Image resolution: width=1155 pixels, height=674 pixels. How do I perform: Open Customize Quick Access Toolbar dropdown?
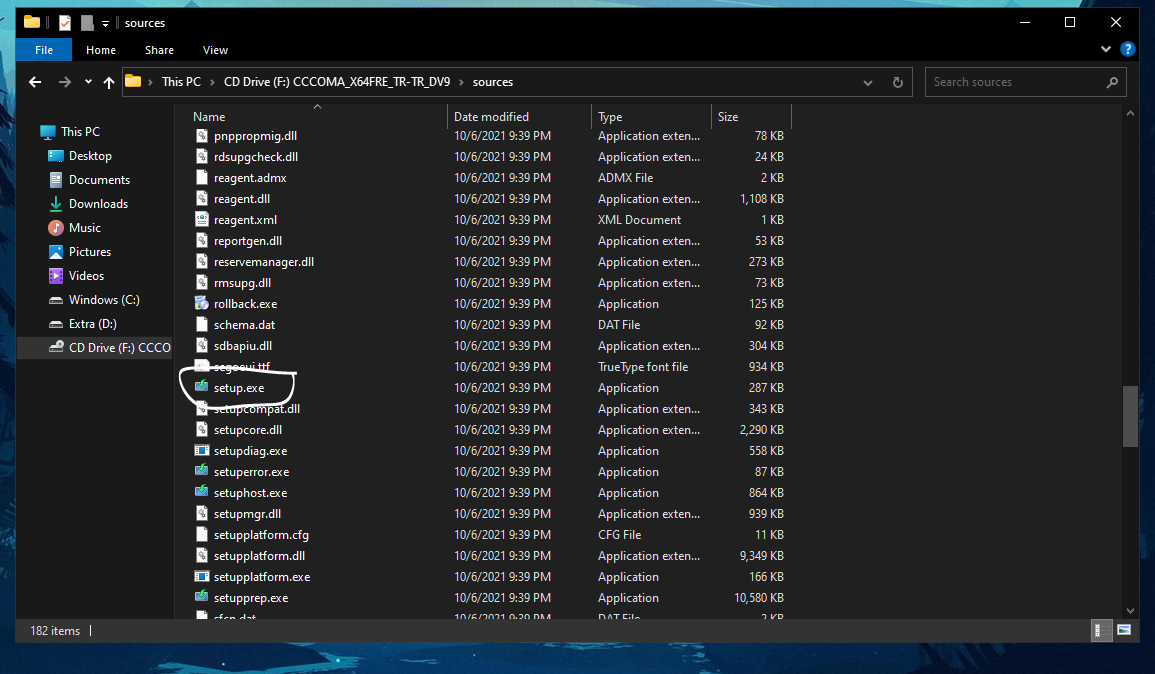[x=105, y=24]
